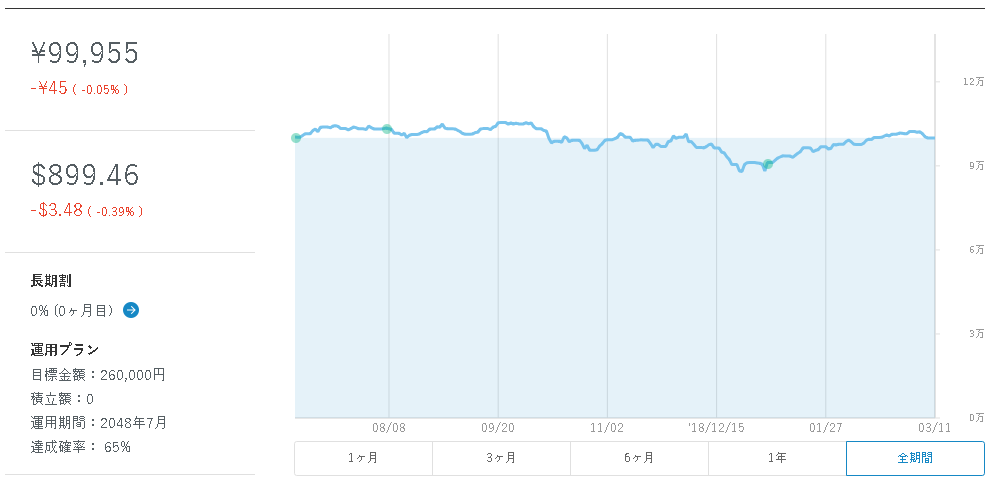Click the green marker near 08/08
The height and width of the screenshot is (503, 1006).
387,129
